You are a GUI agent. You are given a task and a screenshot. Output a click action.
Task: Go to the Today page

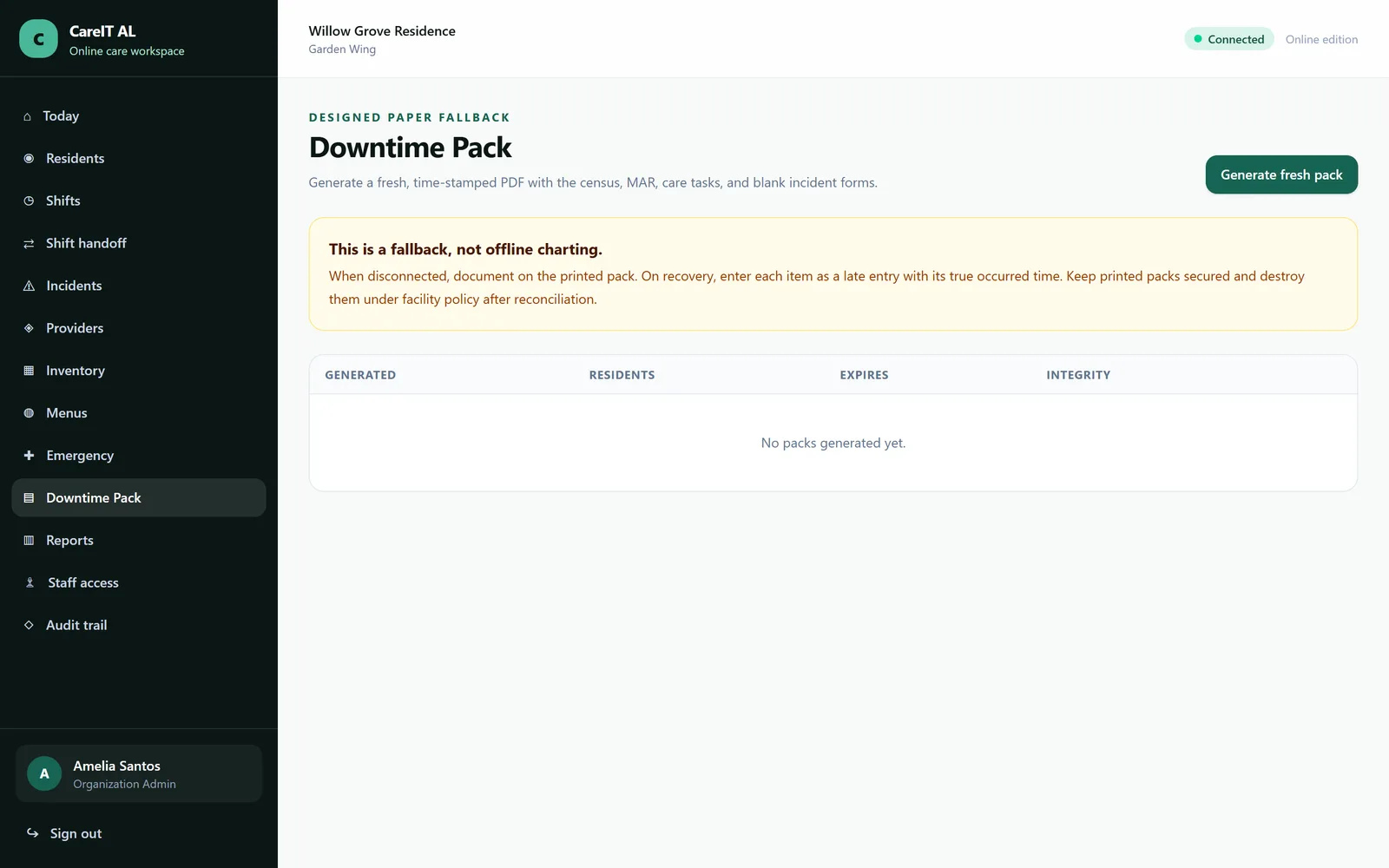pyautogui.click(x=139, y=116)
